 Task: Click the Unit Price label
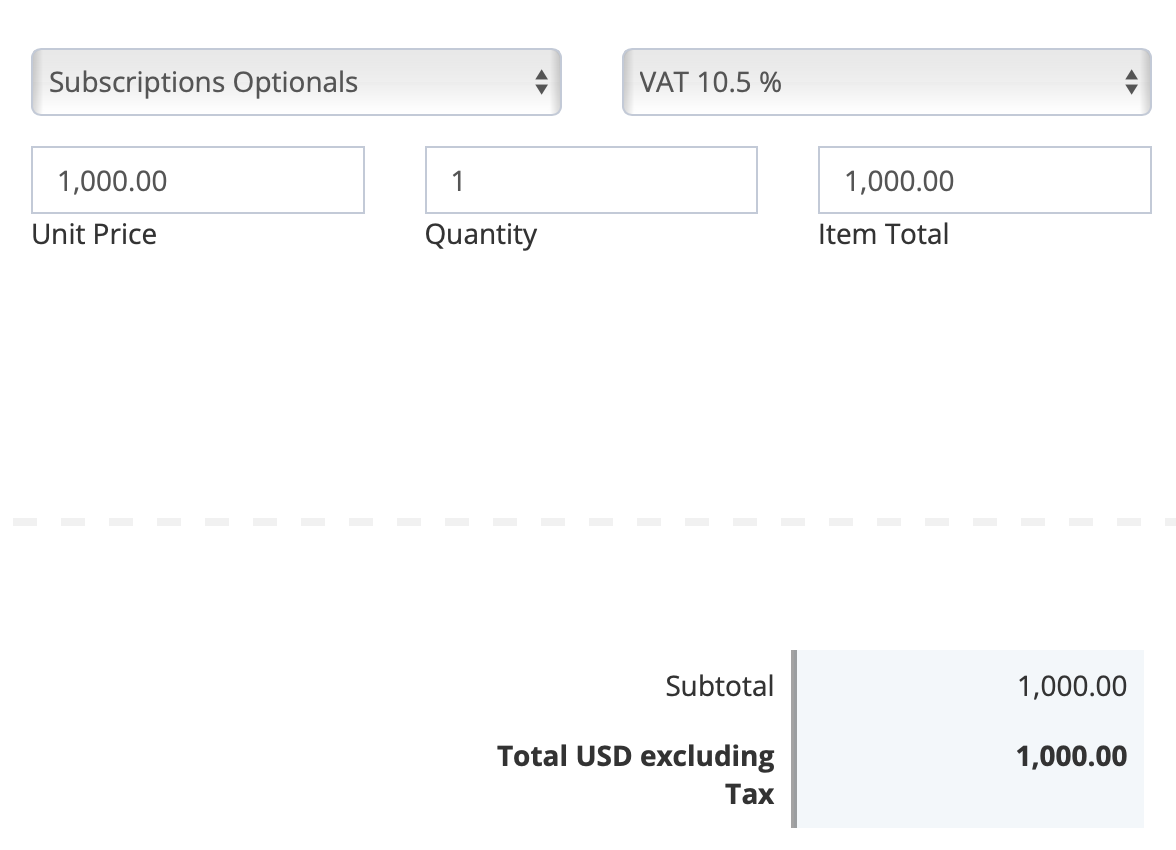94,234
